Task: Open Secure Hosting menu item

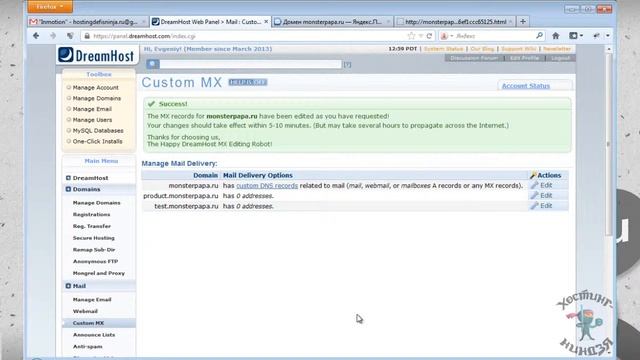Action: (93, 238)
